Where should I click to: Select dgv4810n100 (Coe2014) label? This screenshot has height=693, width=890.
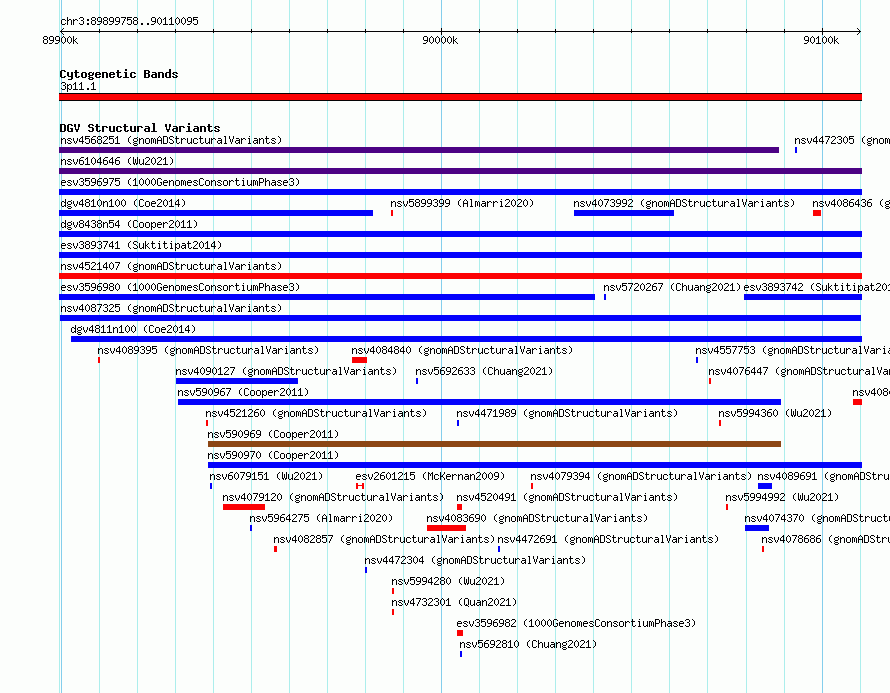point(123,203)
